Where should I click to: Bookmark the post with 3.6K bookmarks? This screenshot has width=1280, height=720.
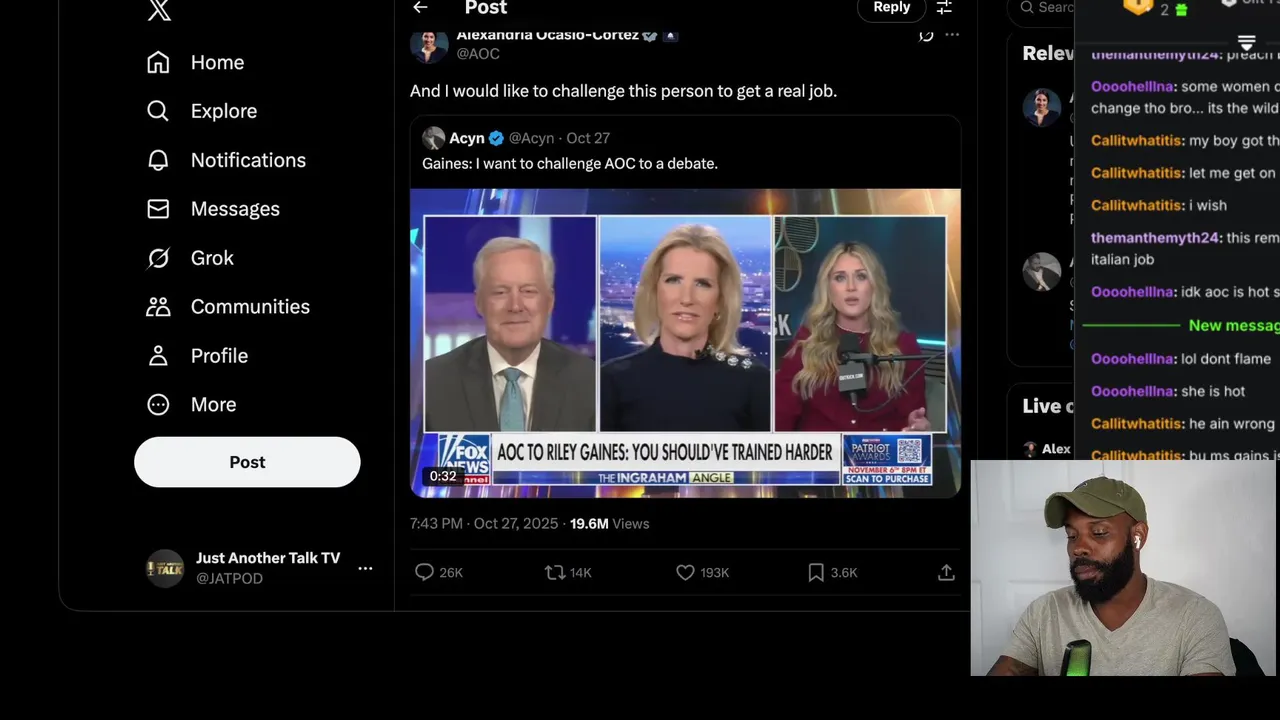click(816, 572)
